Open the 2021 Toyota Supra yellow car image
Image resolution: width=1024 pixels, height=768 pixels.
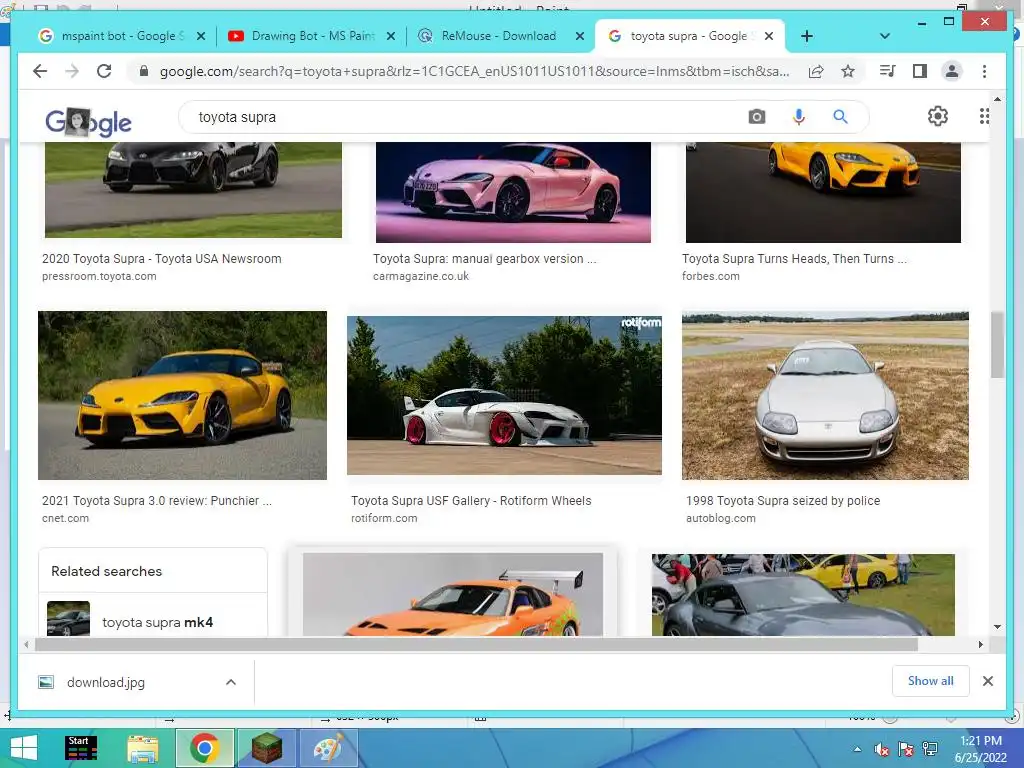pyautogui.click(x=182, y=395)
